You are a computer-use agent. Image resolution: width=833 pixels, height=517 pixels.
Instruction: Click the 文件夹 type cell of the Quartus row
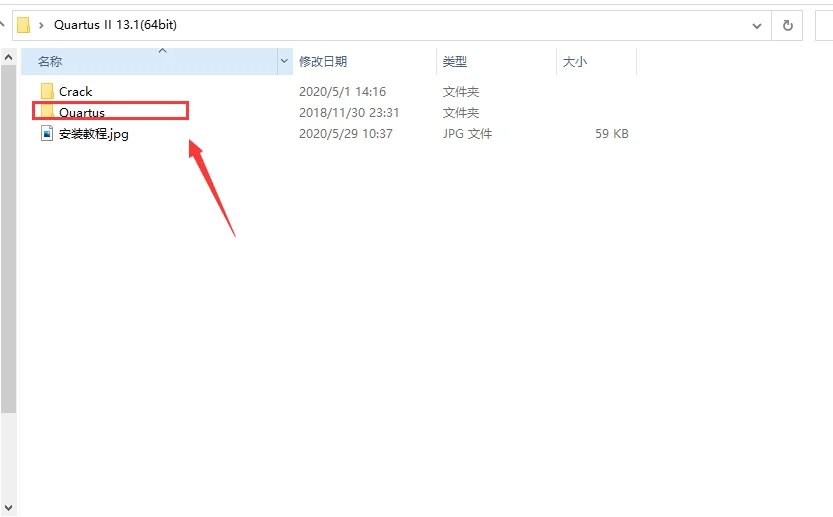click(461, 113)
